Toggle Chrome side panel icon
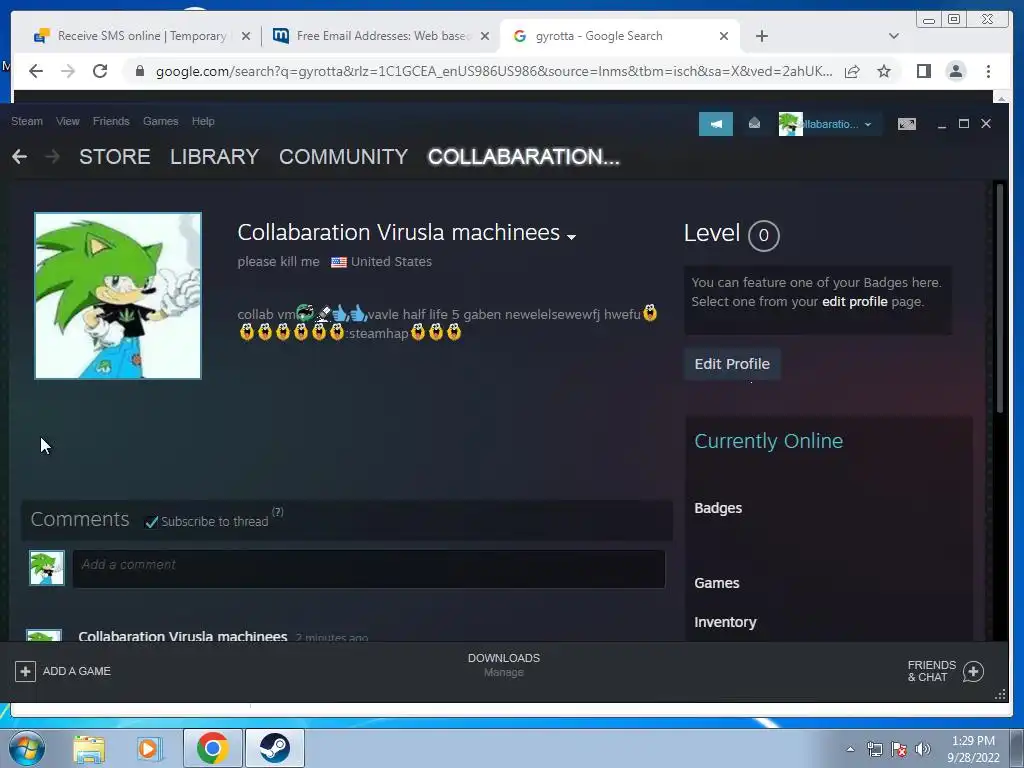 tap(923, 71)
